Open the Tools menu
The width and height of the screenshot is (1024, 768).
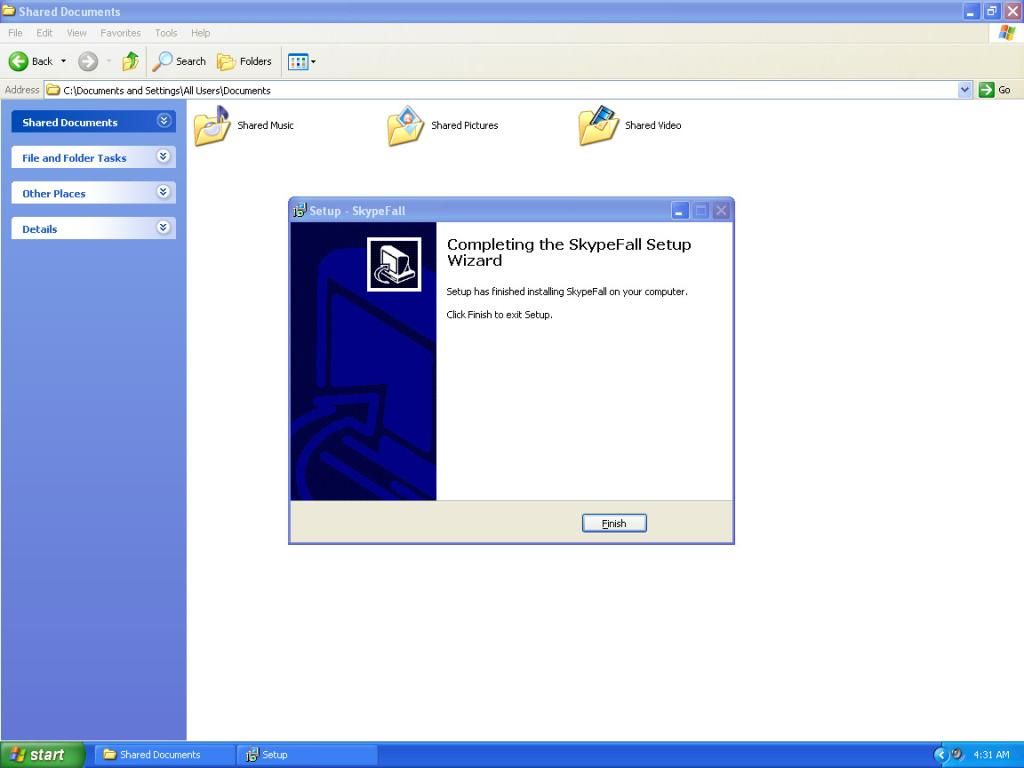click(x=166, y=33)
